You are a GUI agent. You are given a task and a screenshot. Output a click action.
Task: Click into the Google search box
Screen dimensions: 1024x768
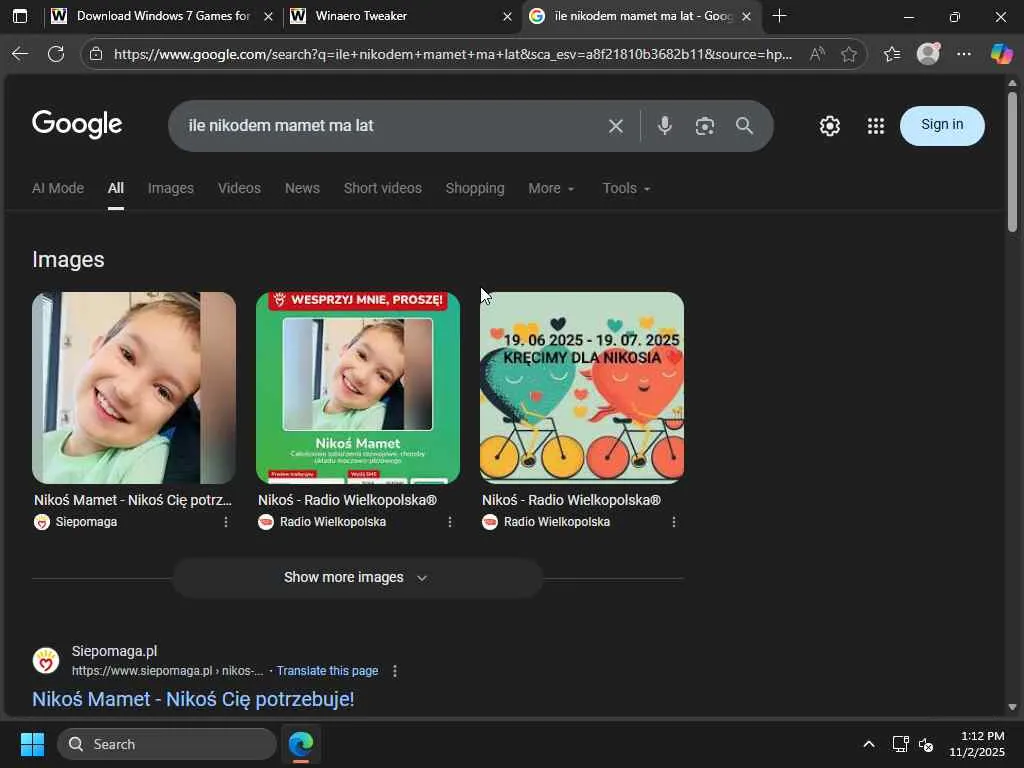(x=392, y=125)
